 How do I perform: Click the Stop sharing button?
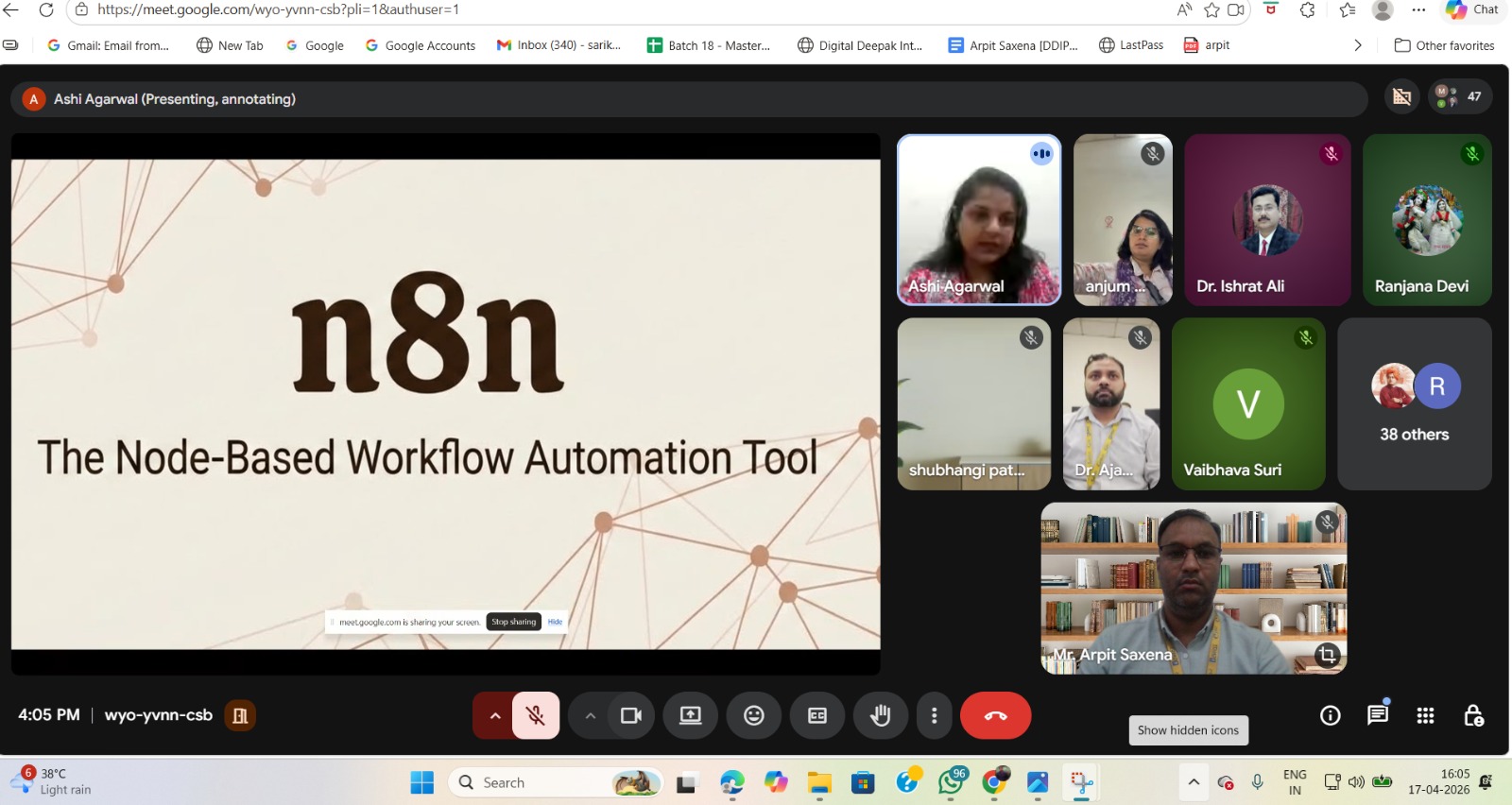[513, 622]
